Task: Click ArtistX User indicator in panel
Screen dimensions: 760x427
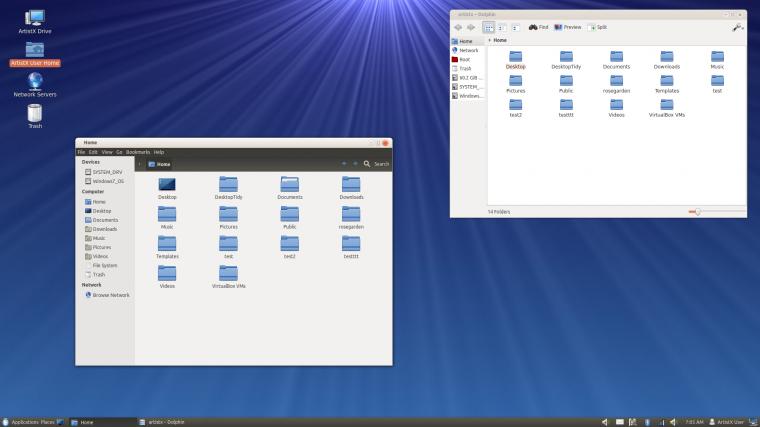Action: [726, 422]
